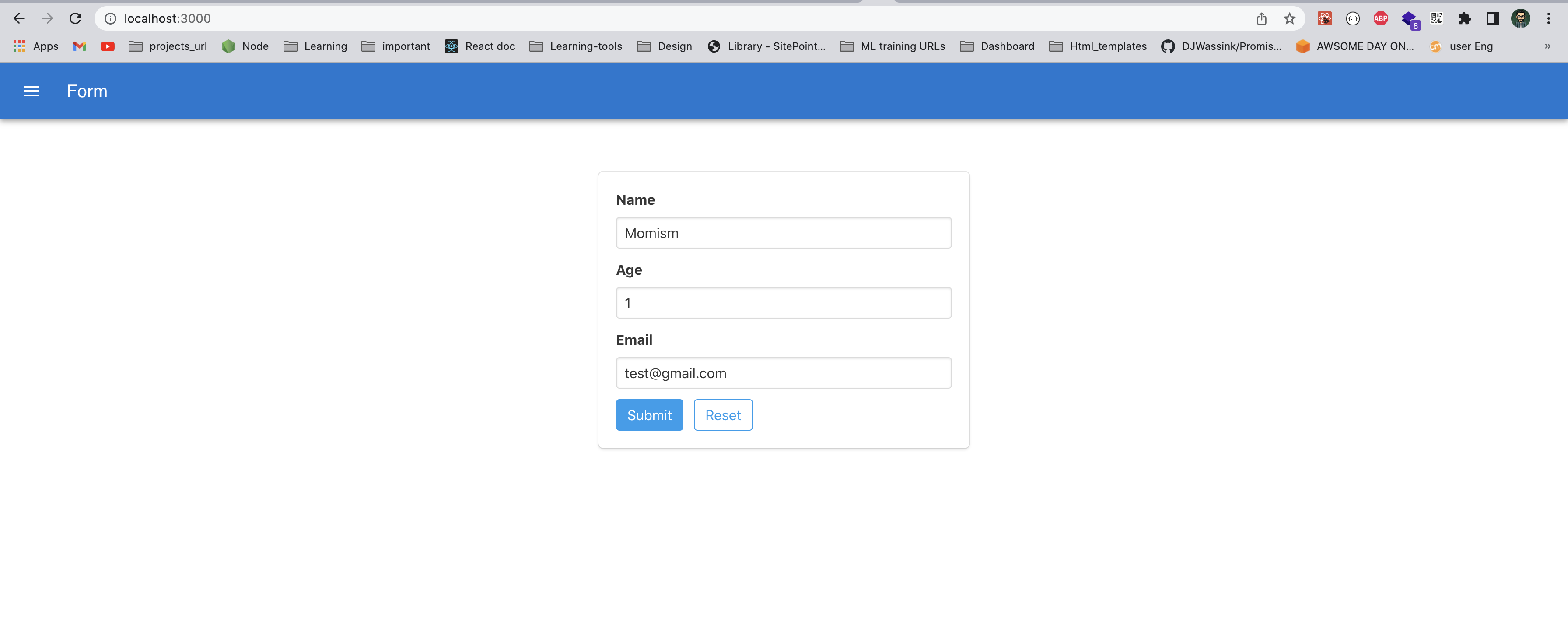Open the Extensions puzzle piece menu

pos(1464,19)
